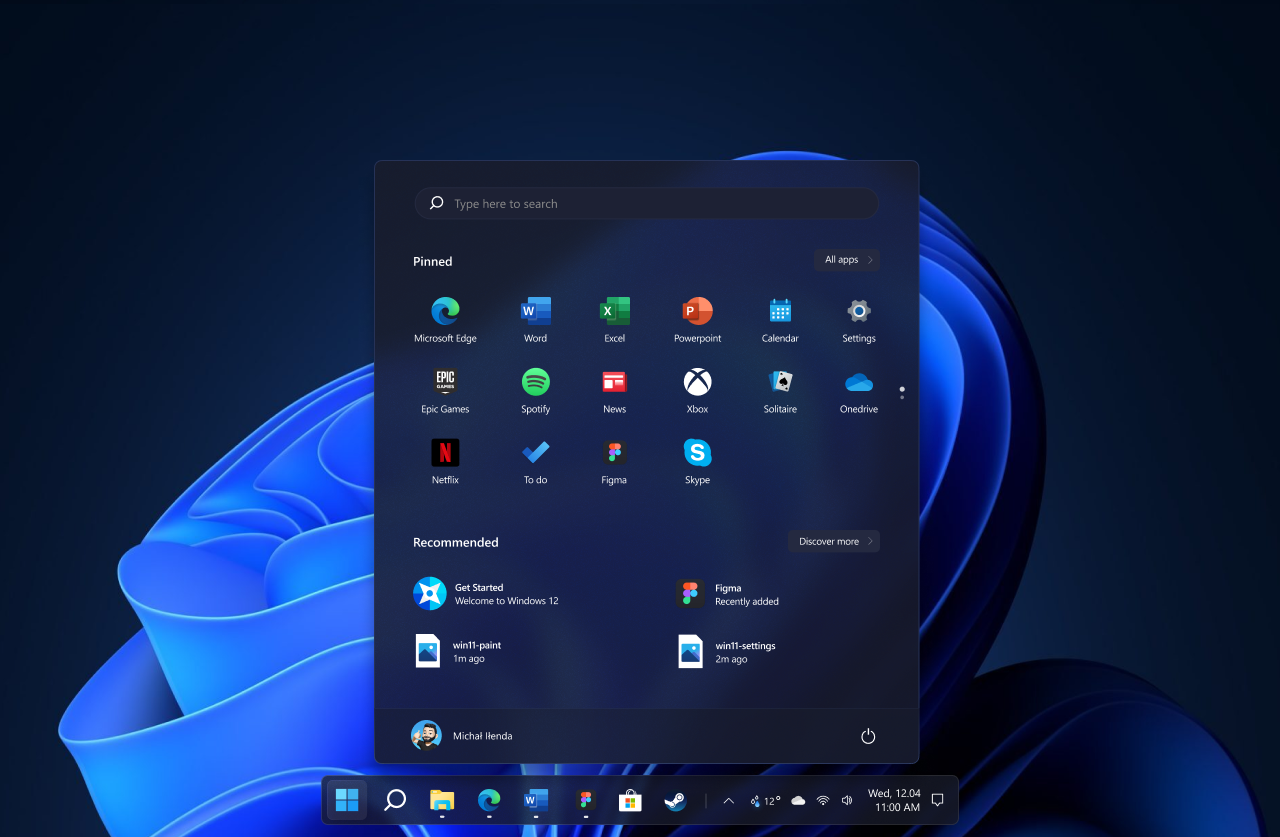Launch Spotify from the pinned apps
The width and height of the screenshot is (1280, 837).
point(535,381)
